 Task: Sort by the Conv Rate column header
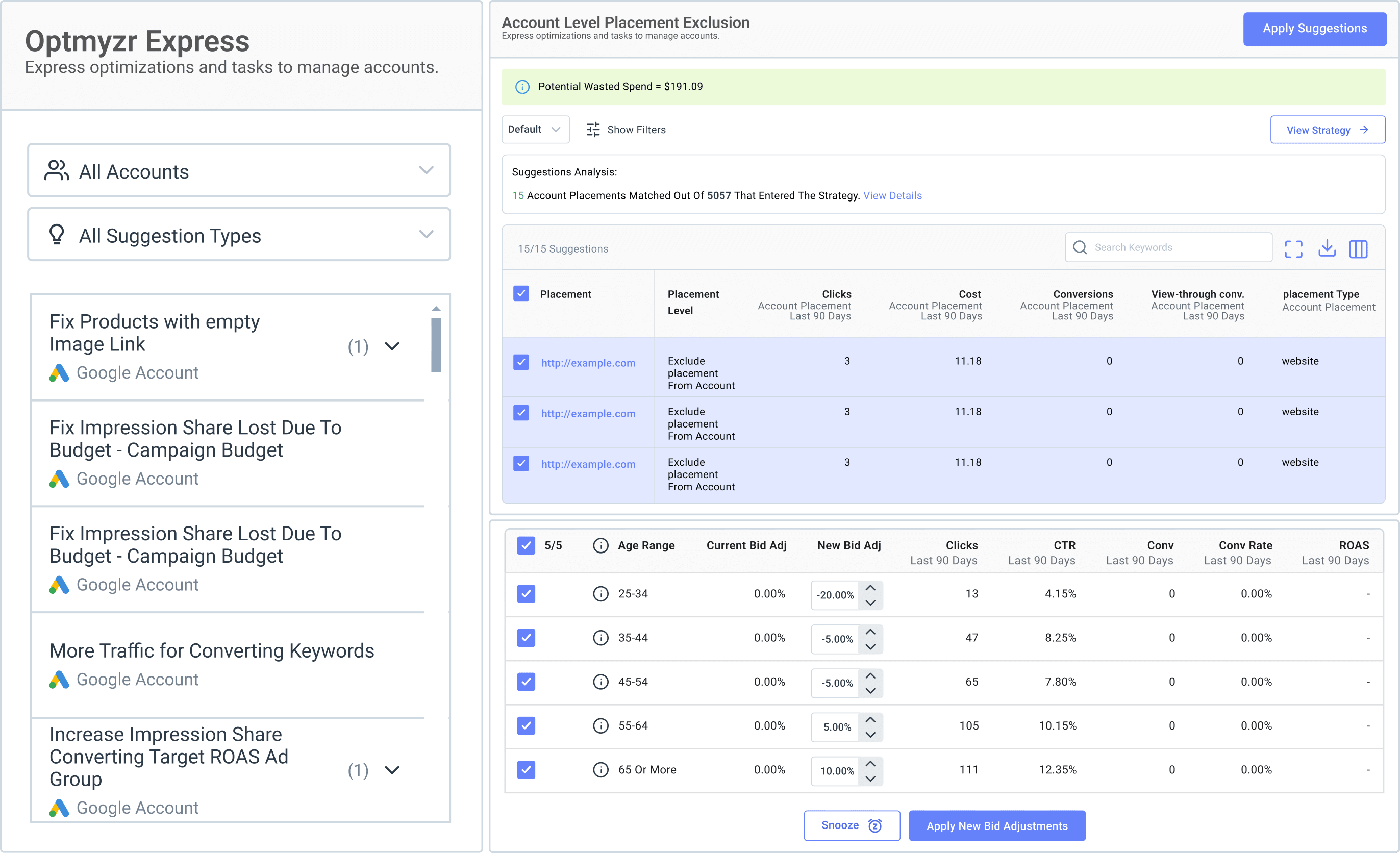(x=1245, y=545)
